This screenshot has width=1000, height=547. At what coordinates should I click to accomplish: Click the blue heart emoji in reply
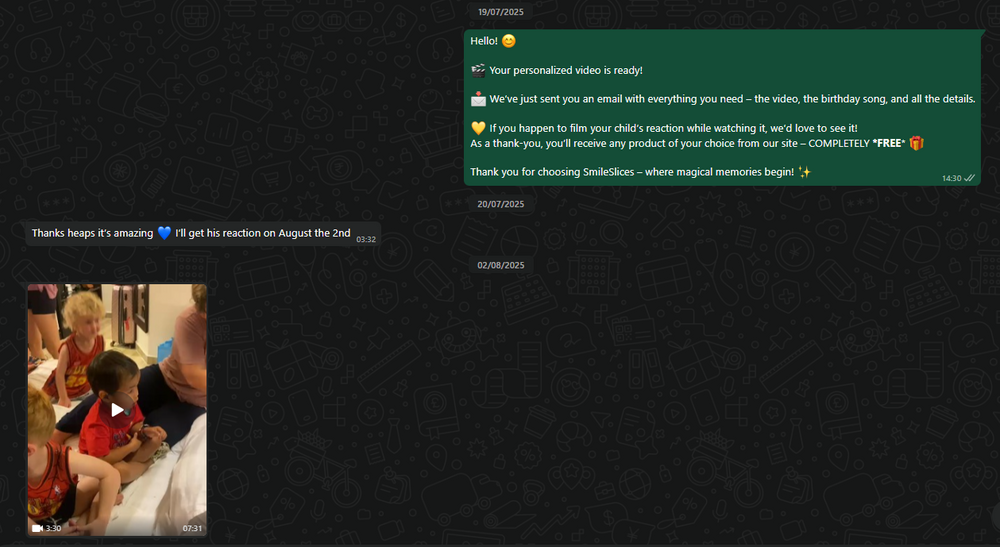tap(164, 233)
